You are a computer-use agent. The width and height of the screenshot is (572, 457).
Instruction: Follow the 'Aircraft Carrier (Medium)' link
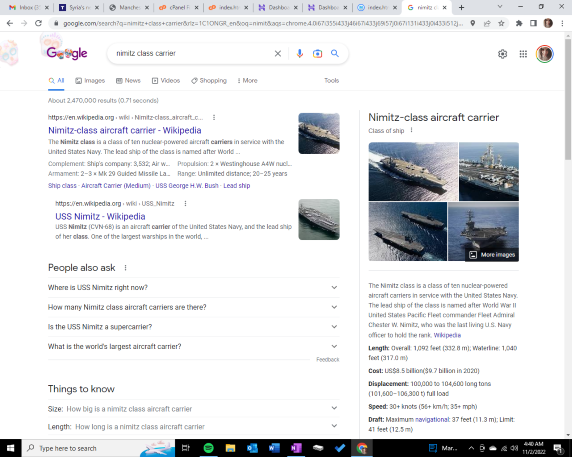(116, 186)
